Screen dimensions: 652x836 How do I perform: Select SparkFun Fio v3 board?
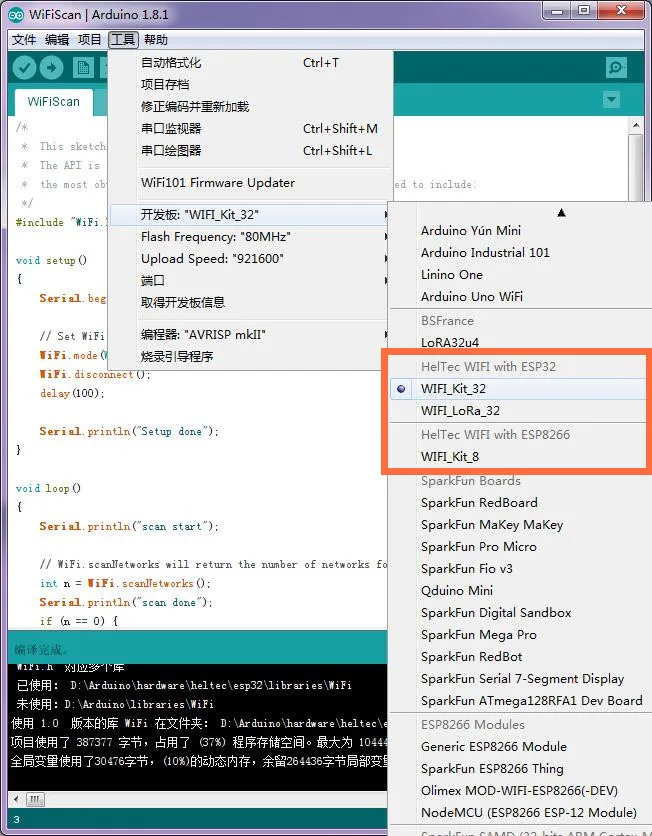[520, 569]
